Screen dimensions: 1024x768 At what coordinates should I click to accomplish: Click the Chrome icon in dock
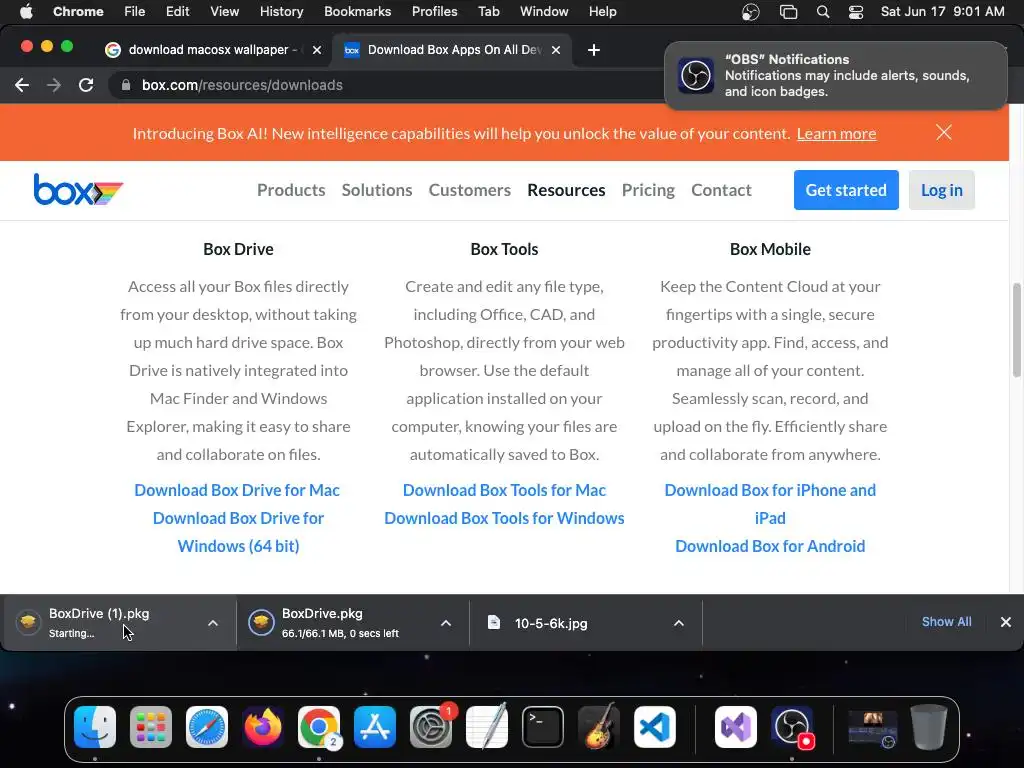(319, 727)
